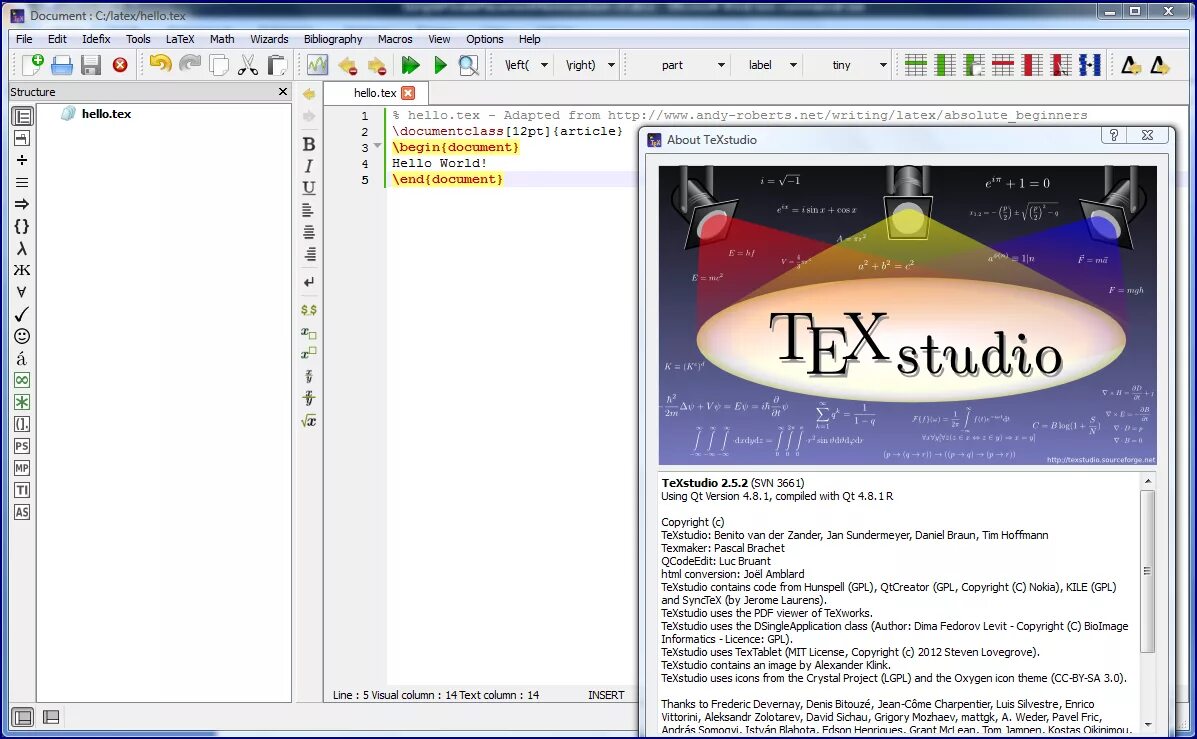Open the \right) delimiter dropdown
The image size is (1197, 739).
tap(611, 65)
